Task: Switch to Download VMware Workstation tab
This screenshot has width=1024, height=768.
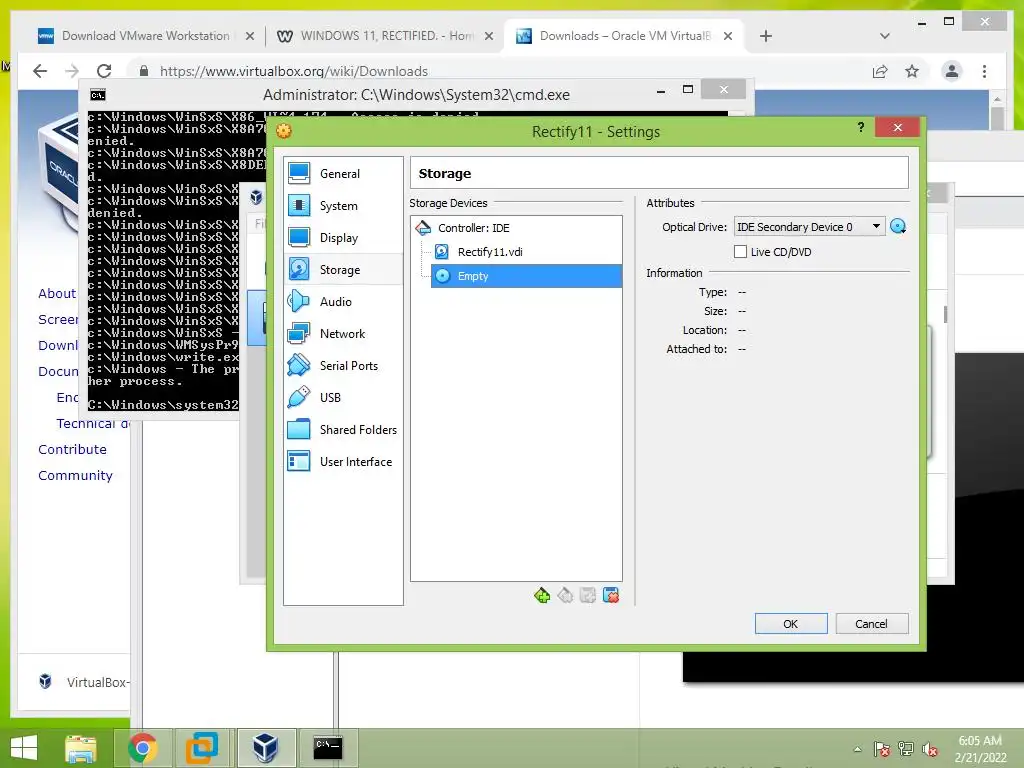Action: pos(146,36)
